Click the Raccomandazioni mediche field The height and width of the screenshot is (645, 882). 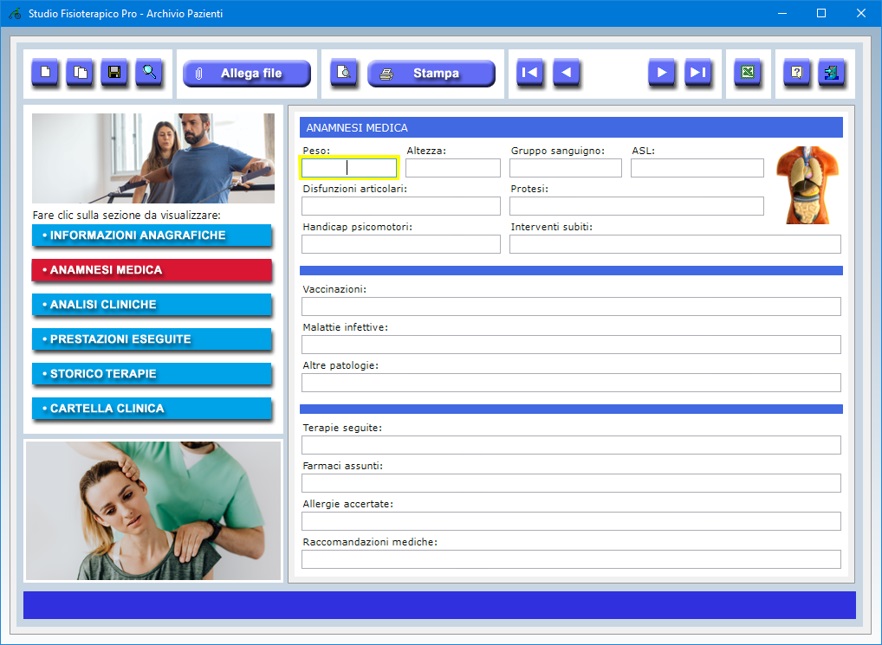(x=572, y=560)
